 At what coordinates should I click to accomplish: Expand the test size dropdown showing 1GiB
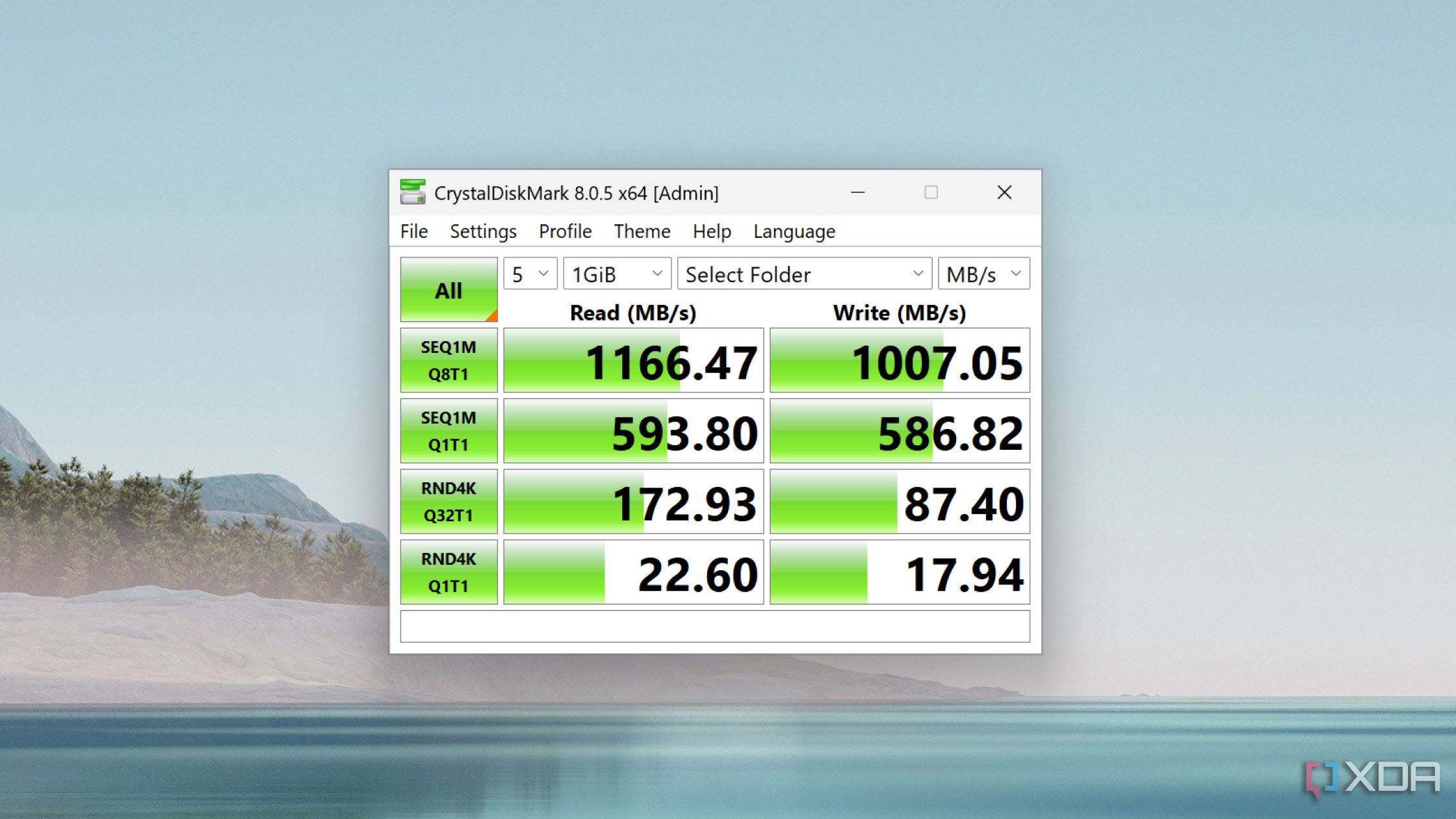(x=615, y=275)
